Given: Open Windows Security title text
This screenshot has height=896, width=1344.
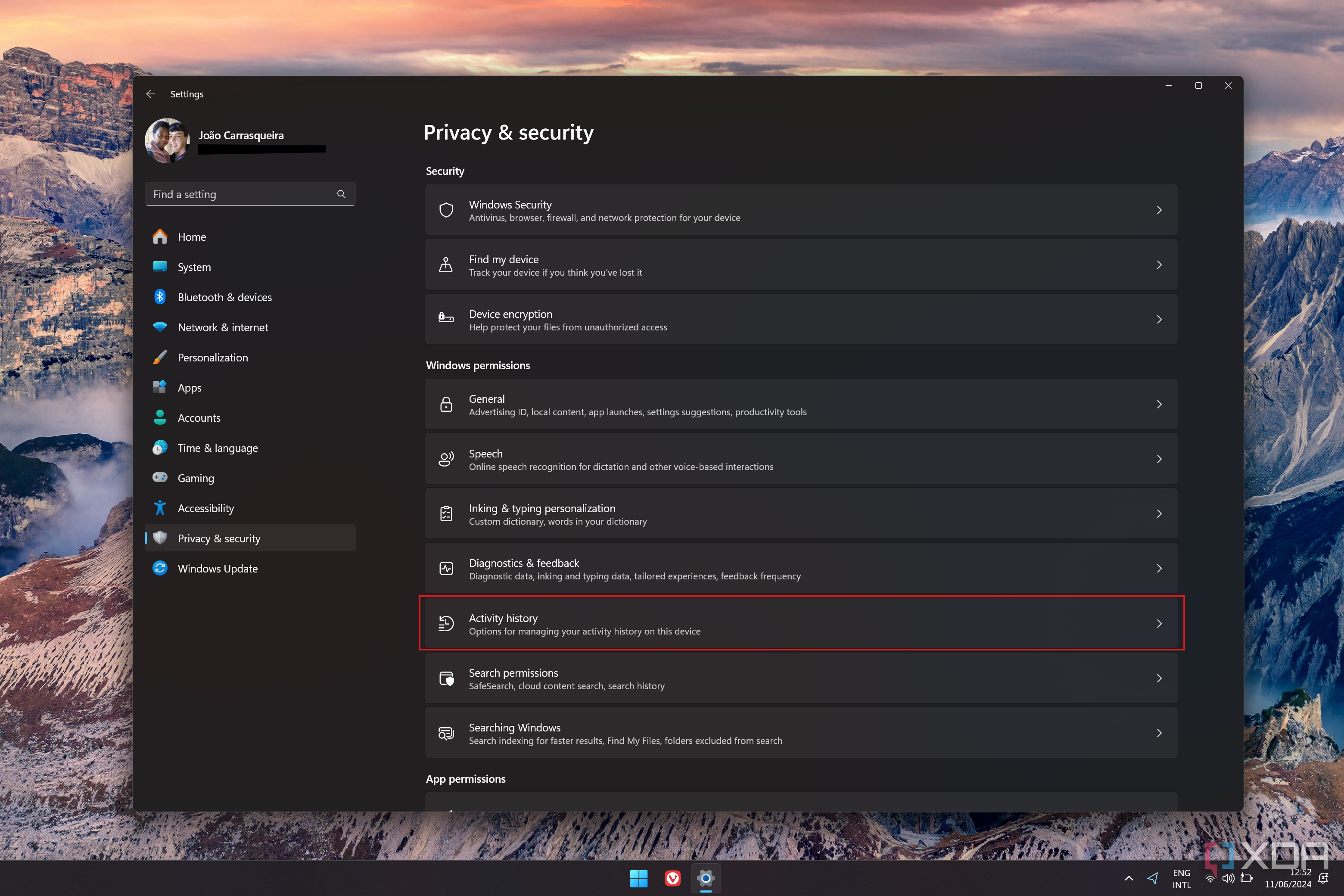Looking at the screenshot, I should [x=510, y=204].
